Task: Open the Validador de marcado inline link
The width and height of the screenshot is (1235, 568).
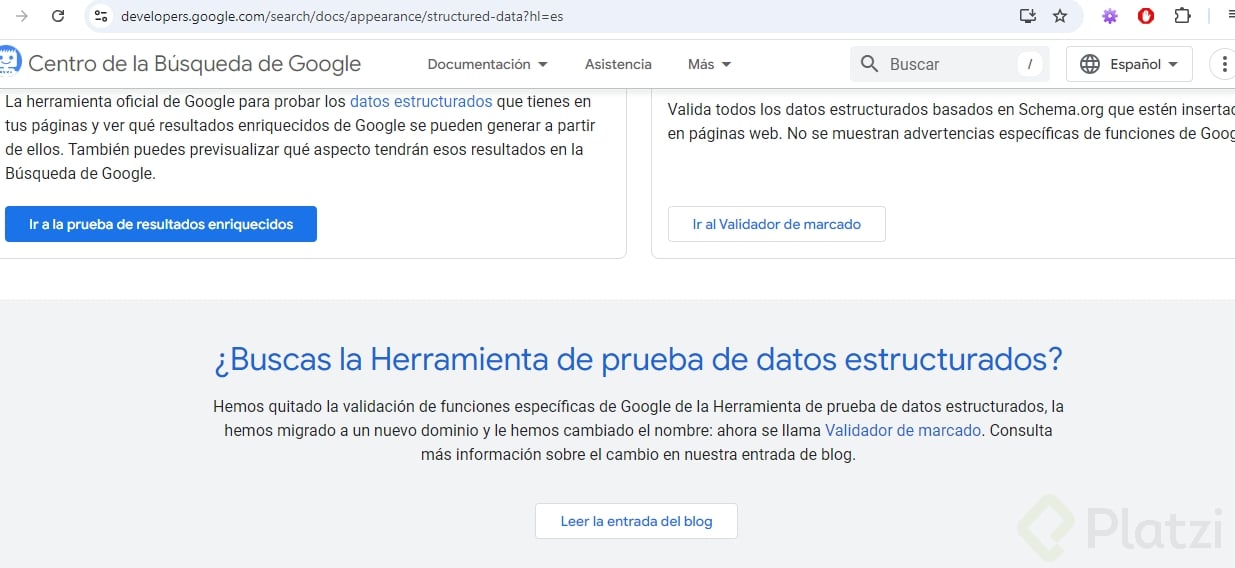Action: pos(903,430)
